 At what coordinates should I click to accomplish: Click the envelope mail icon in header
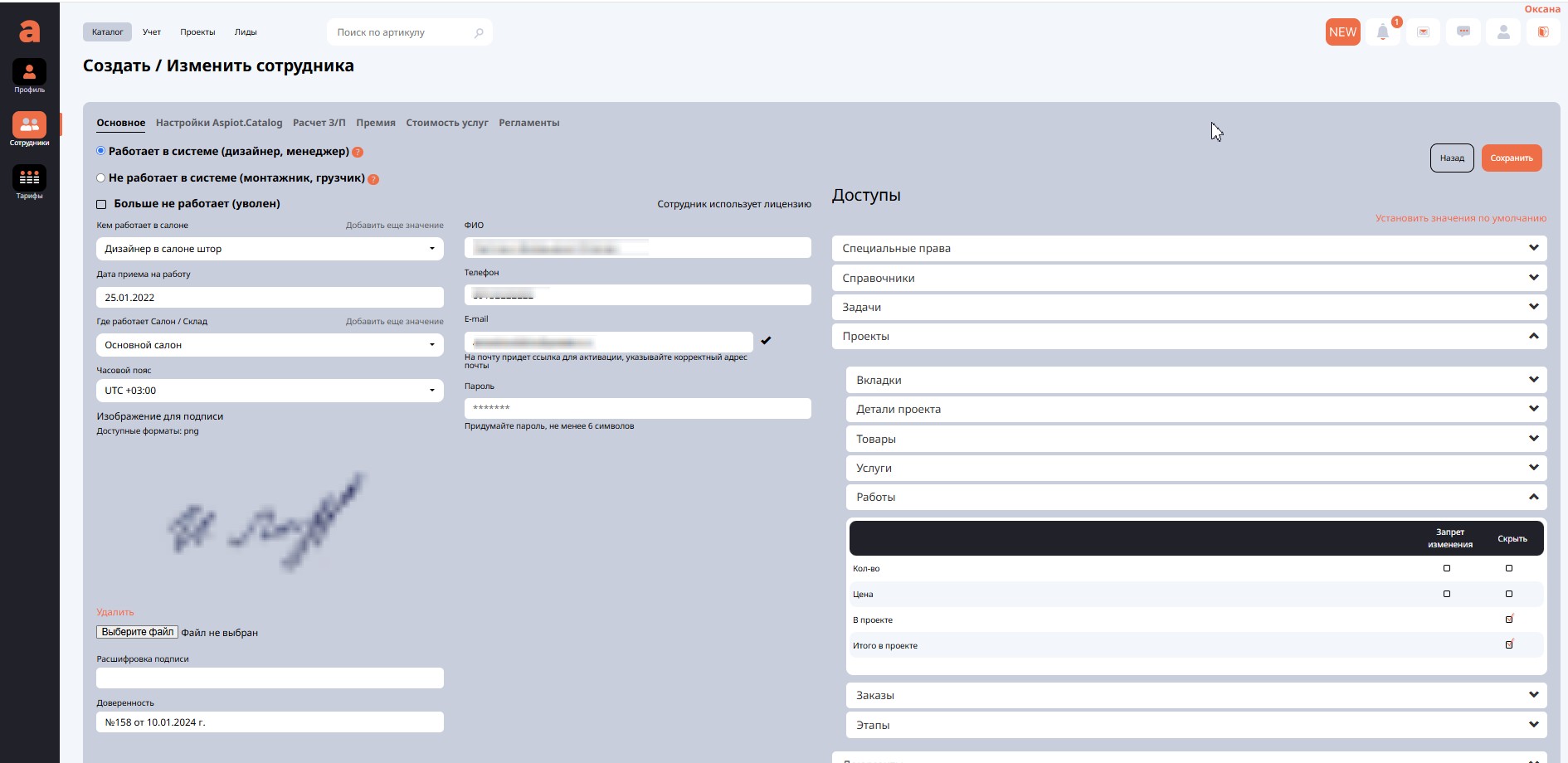pos(1423,32)
